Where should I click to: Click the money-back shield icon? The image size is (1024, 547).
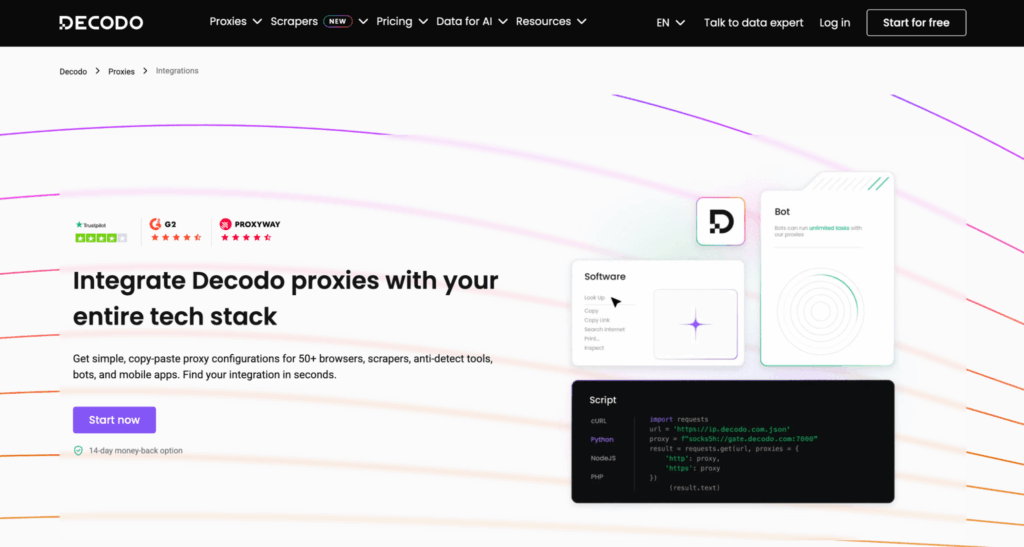[x=78, y=450]
